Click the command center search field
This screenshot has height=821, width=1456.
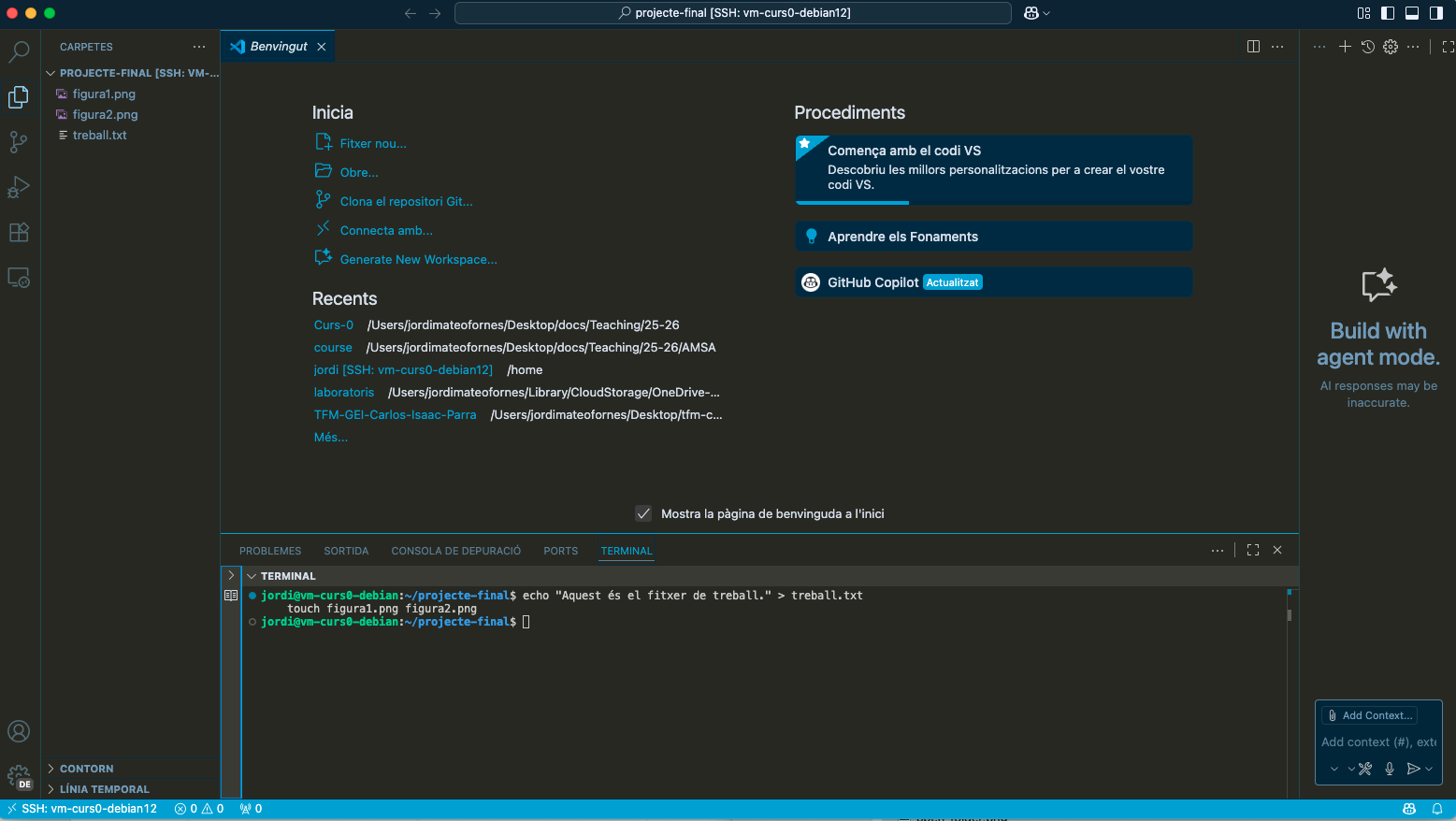click(733, 13)
